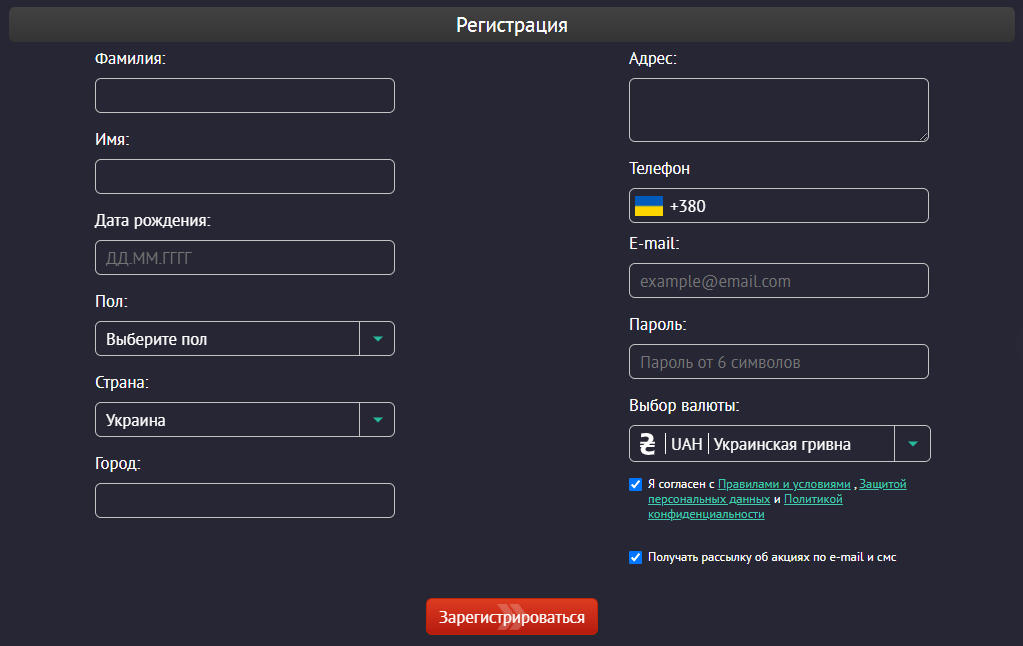
Task: Click inside the 'Адрес' text area
Action: [x=778, y=110]
